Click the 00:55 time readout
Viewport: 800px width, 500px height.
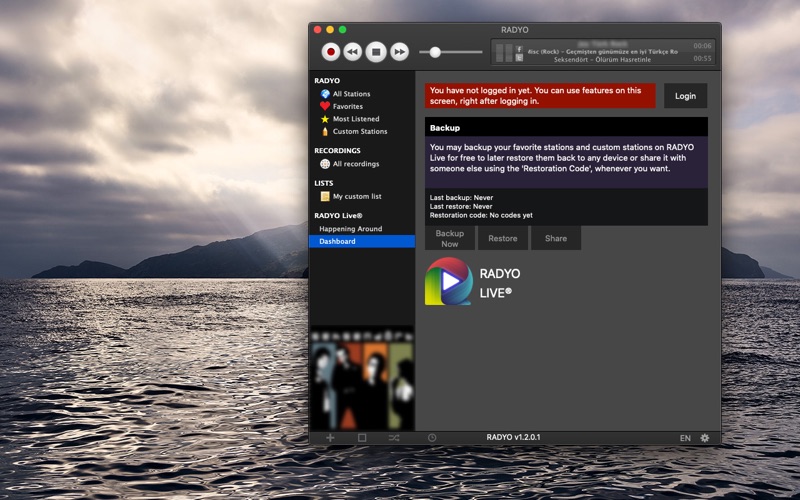[x=702, y=58]
